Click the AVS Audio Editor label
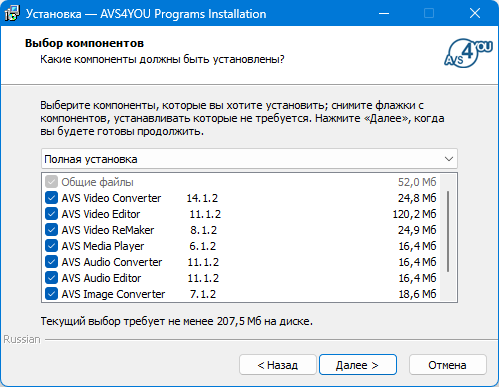Screen dimensions: 499x387 pos(101,278)
